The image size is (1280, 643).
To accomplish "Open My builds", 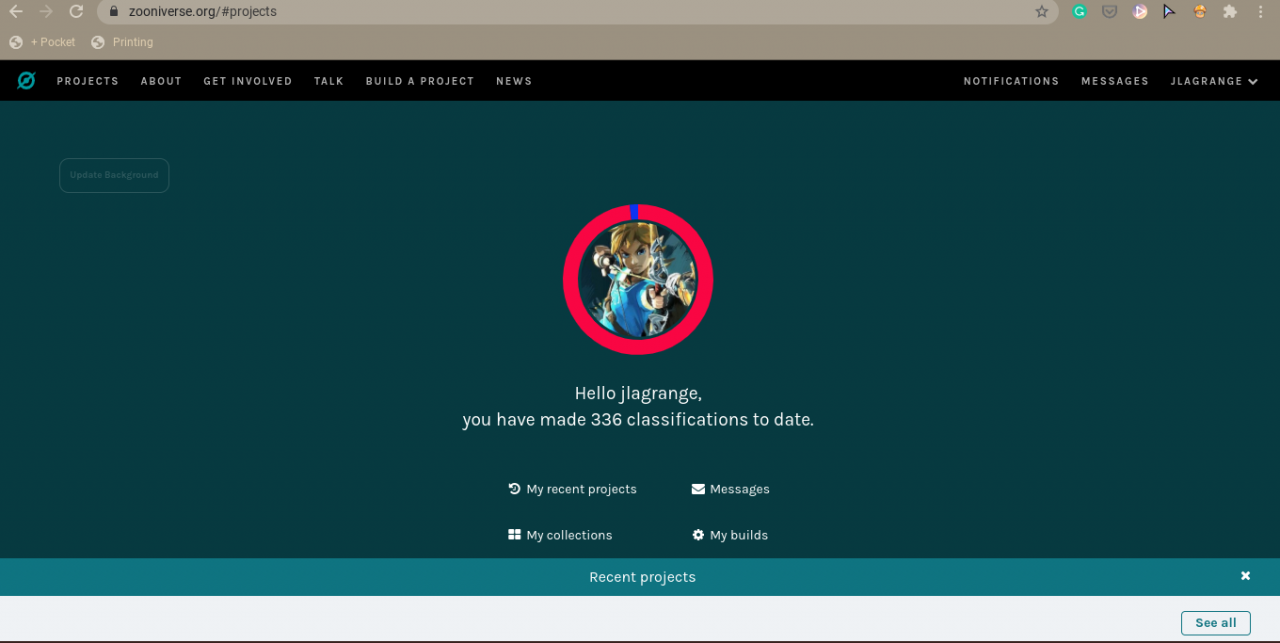I will pos(730,535).
